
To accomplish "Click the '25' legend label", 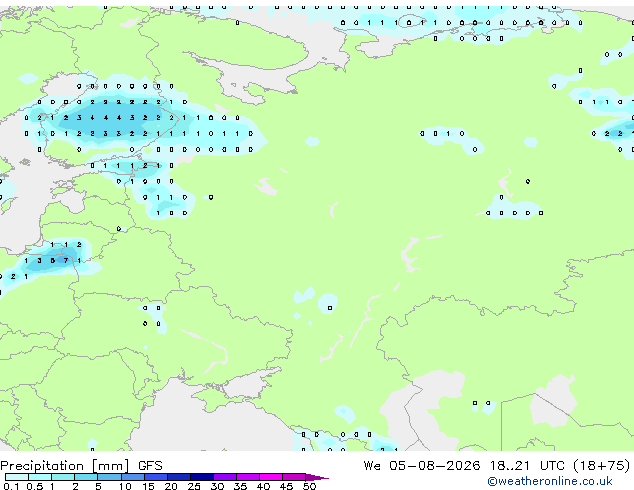I will 194,486.
